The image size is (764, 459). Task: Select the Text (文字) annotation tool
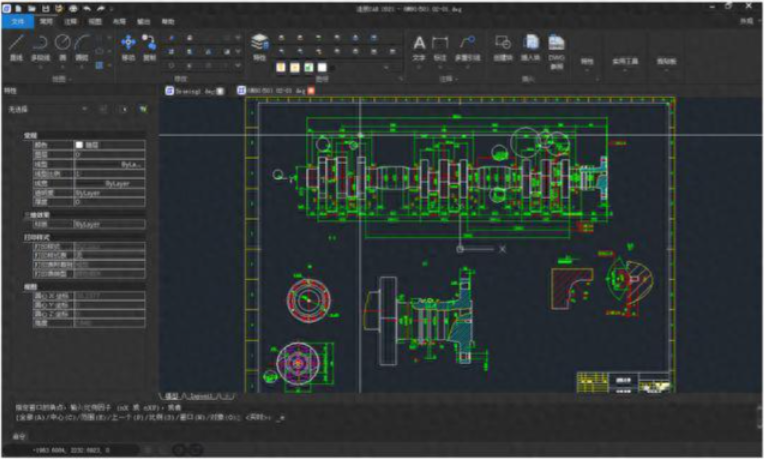419,44
